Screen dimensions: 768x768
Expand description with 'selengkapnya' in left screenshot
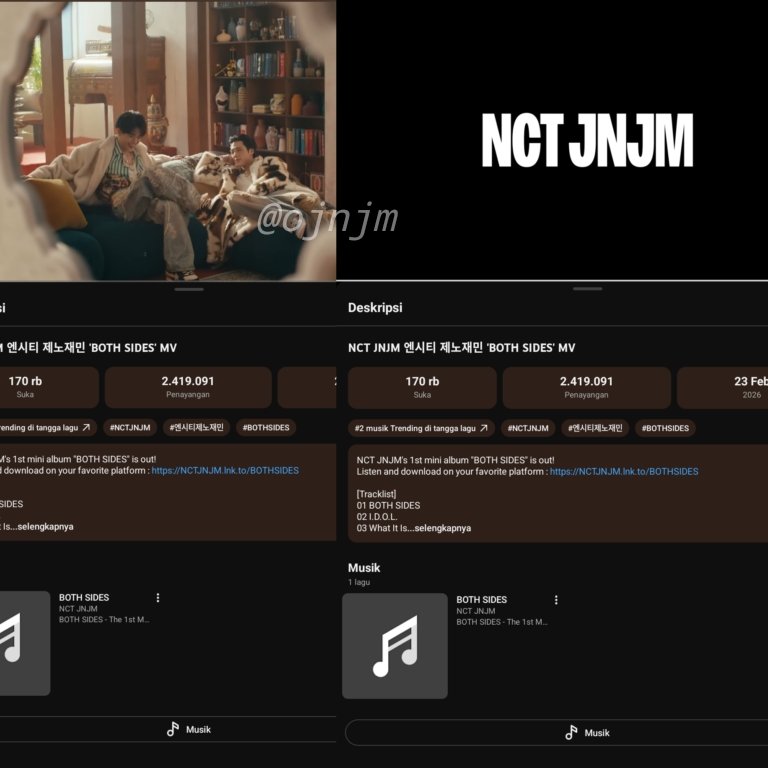(x=46, y=527)
